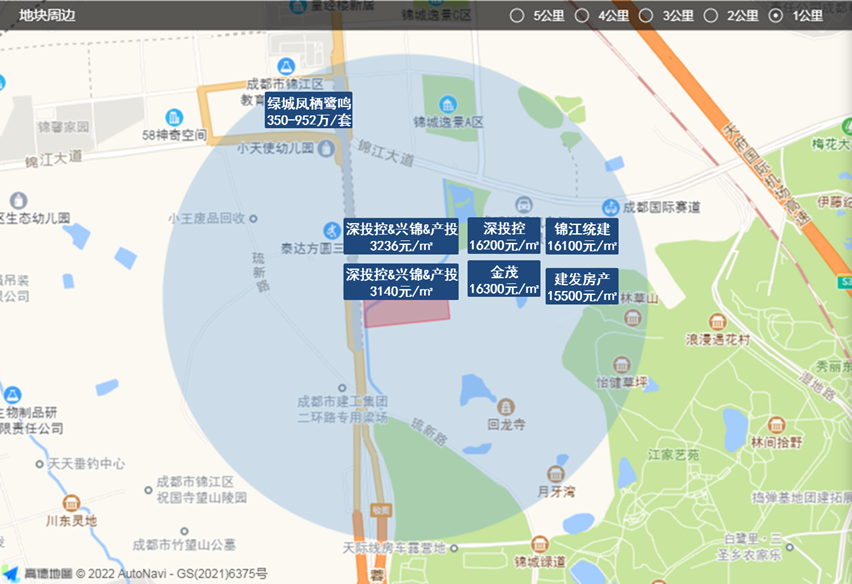Click the 成都国际赛道 cycling icon
Viewport: 852px width, 584px height.
click(x=611, y=207)
